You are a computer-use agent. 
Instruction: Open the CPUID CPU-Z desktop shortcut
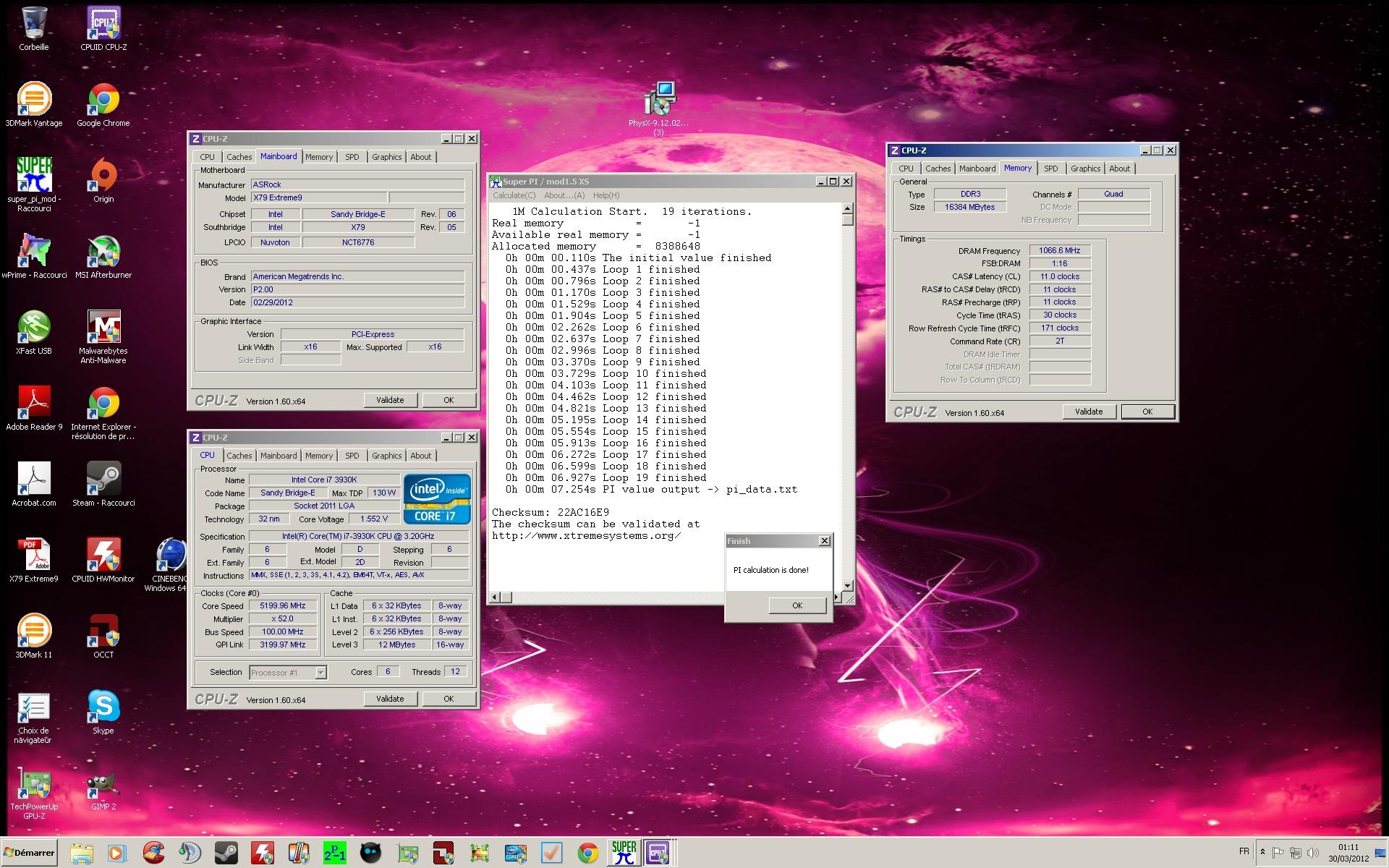click(103, 29)
